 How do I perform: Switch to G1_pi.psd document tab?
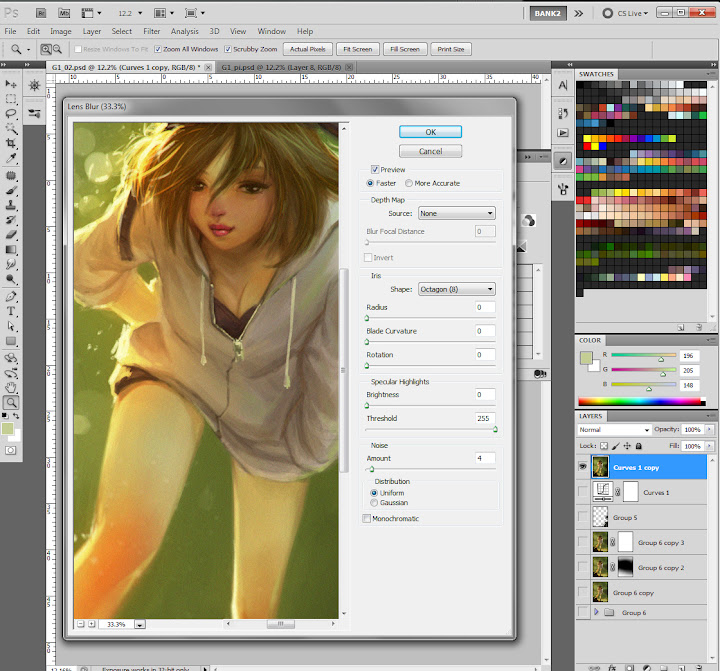point(281,67)
